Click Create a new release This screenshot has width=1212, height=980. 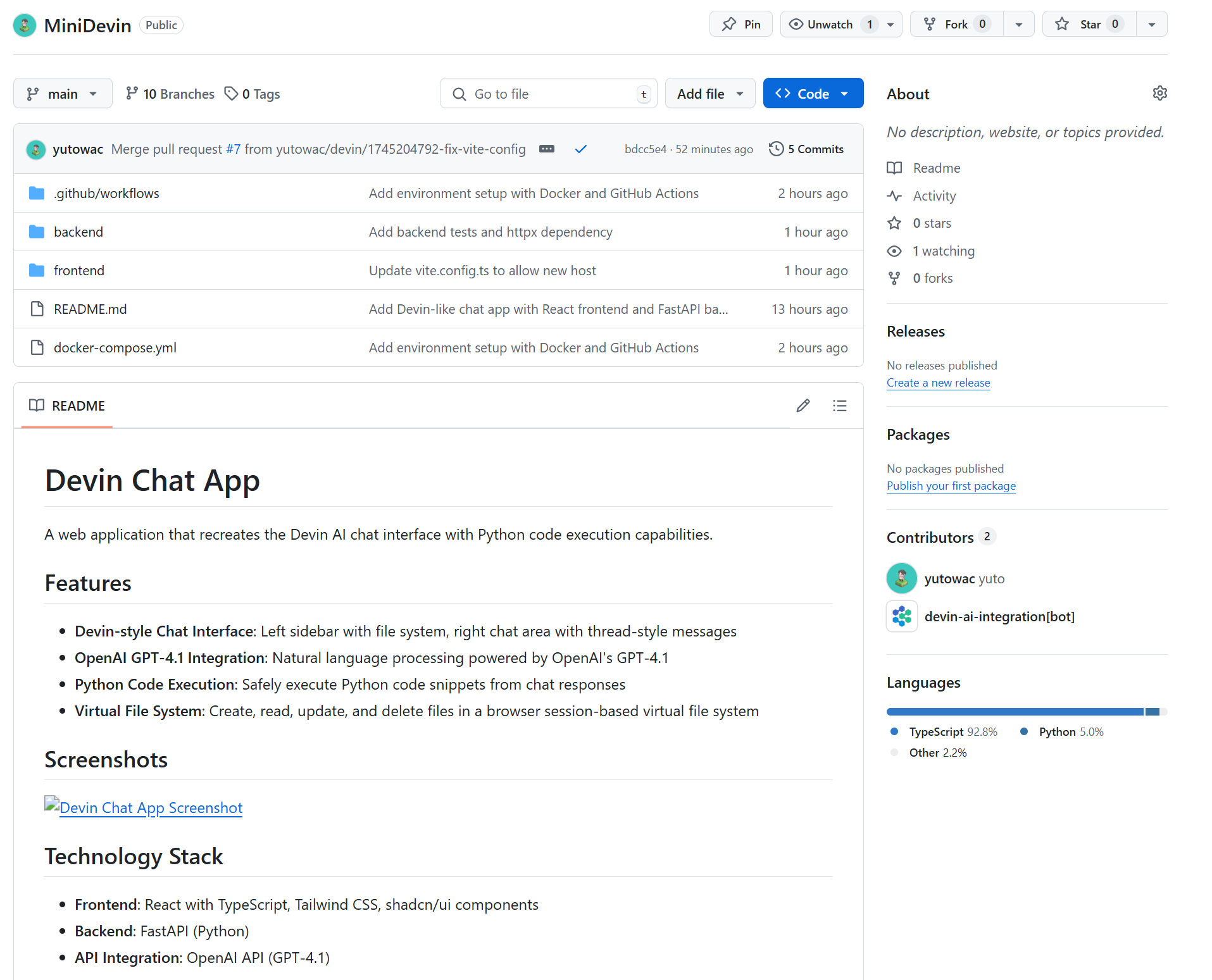tap(938, 383)
